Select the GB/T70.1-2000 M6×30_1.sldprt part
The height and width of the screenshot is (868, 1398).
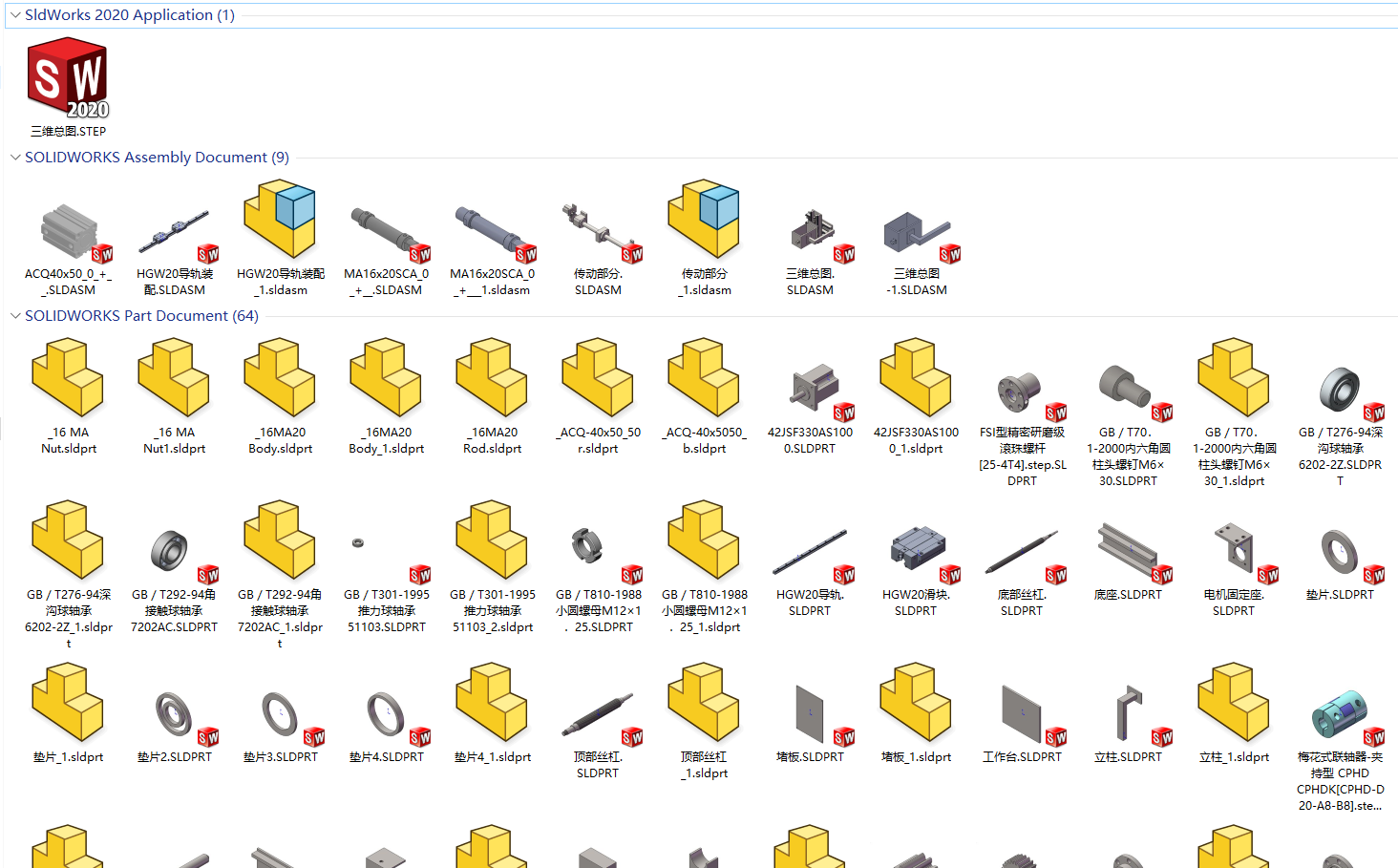(1234, 413)
